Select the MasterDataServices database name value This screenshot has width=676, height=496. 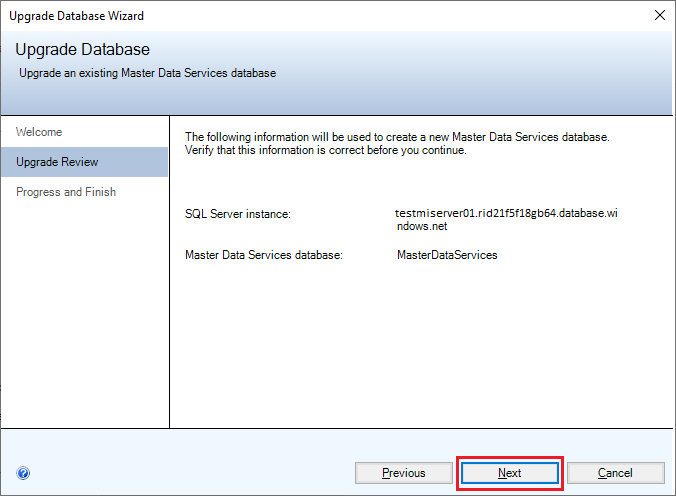[447, 255]
